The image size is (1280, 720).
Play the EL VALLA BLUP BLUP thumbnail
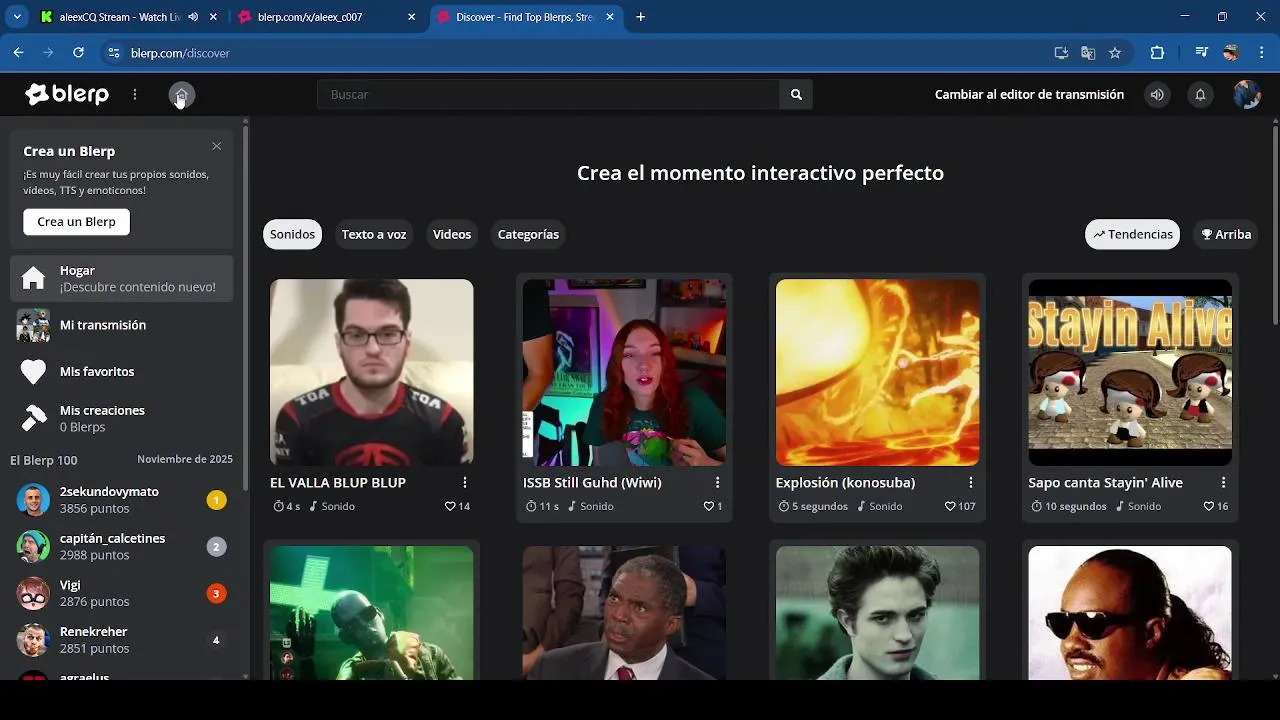(x=372, y=372)
